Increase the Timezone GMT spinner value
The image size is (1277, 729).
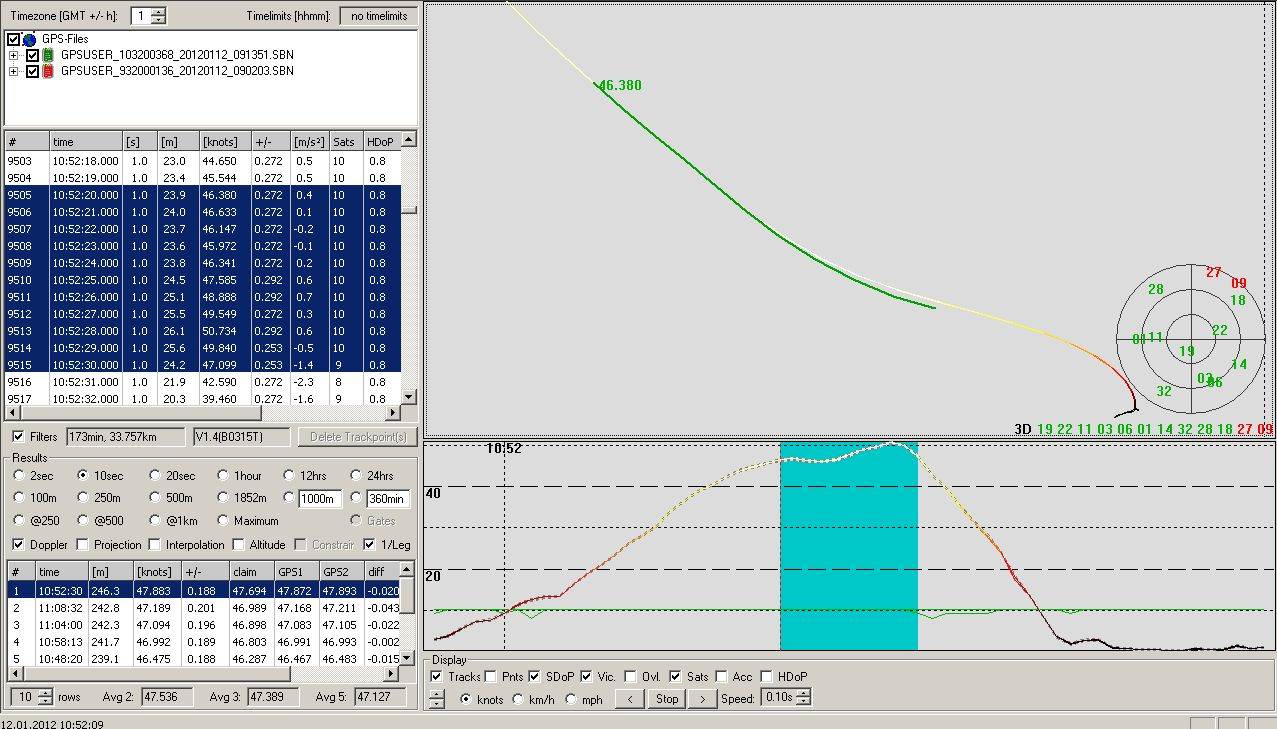click(160, 12)
